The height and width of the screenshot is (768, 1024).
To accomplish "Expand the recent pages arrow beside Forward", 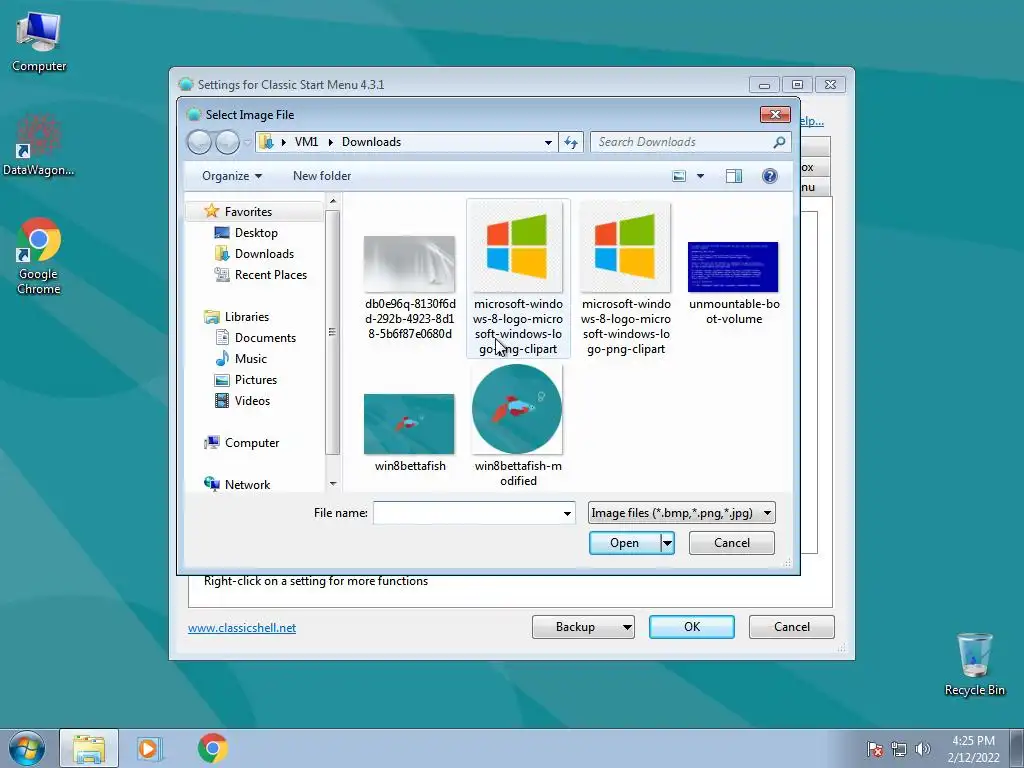I will pyautogui.click(x=247, y=142).
